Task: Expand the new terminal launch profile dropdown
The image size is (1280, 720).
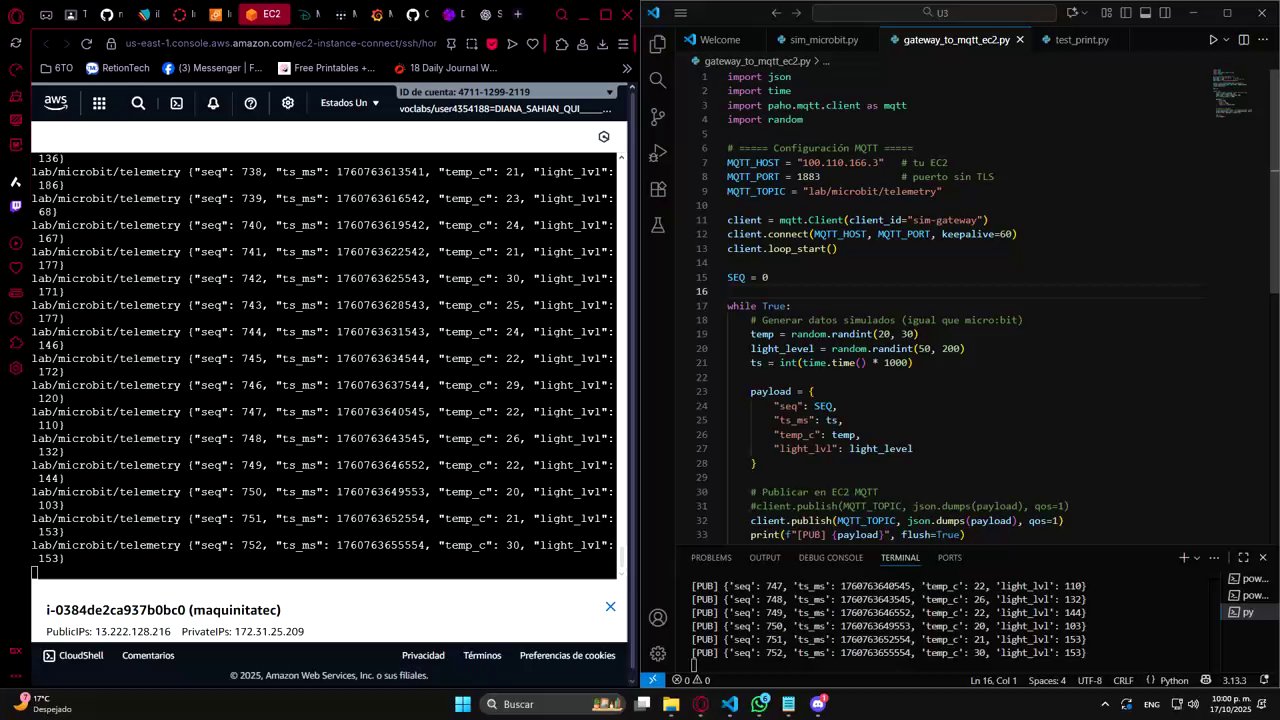Action: [1196, 557]
